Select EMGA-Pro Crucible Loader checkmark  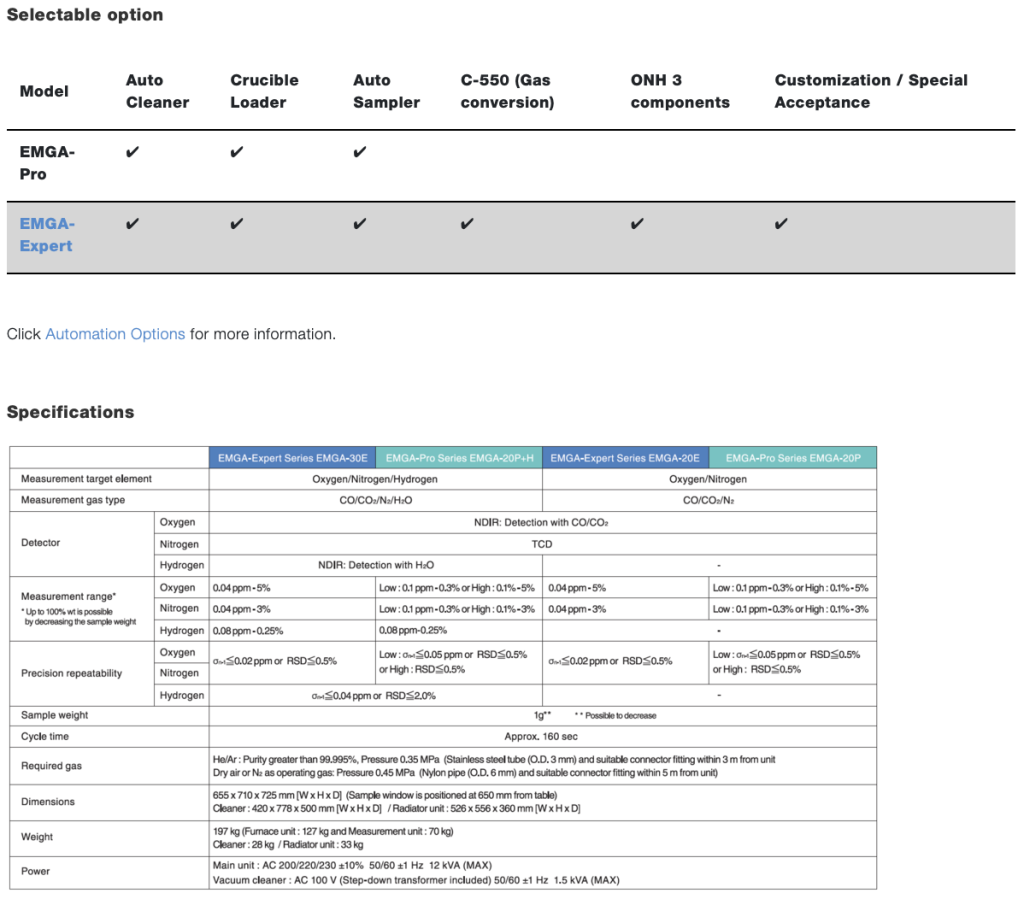236,152
